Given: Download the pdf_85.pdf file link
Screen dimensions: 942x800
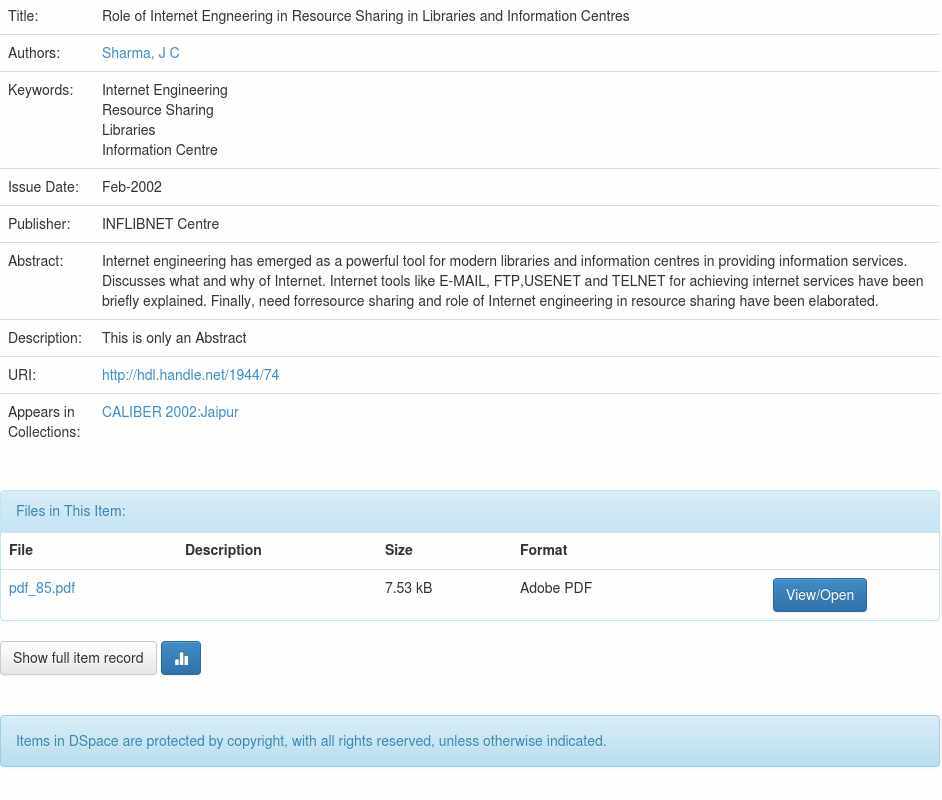Looking at the screenshot, I should click(42, 588).
